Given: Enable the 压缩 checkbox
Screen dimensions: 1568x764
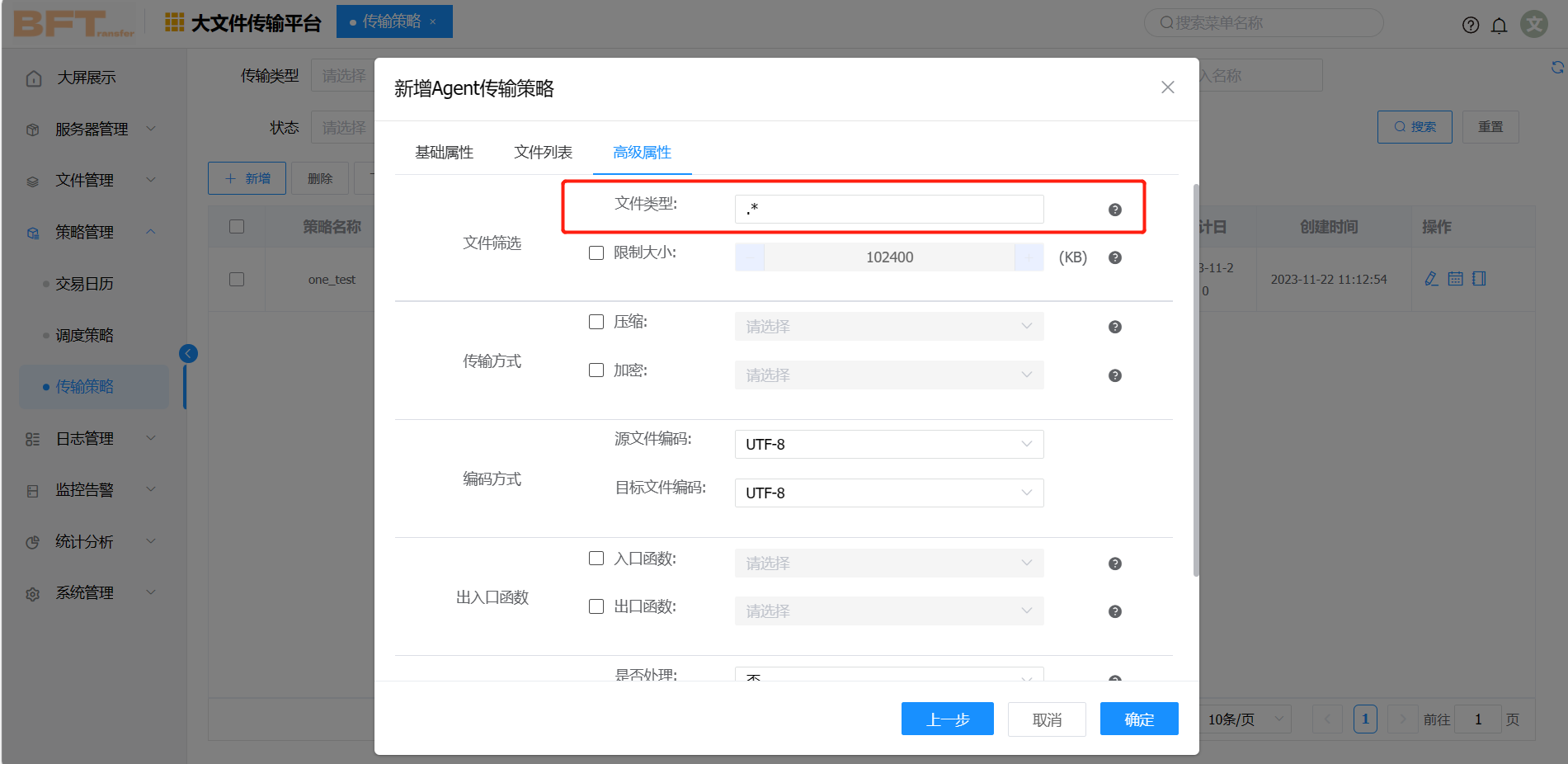Looking at the screenshot, I should coord(596,322).
